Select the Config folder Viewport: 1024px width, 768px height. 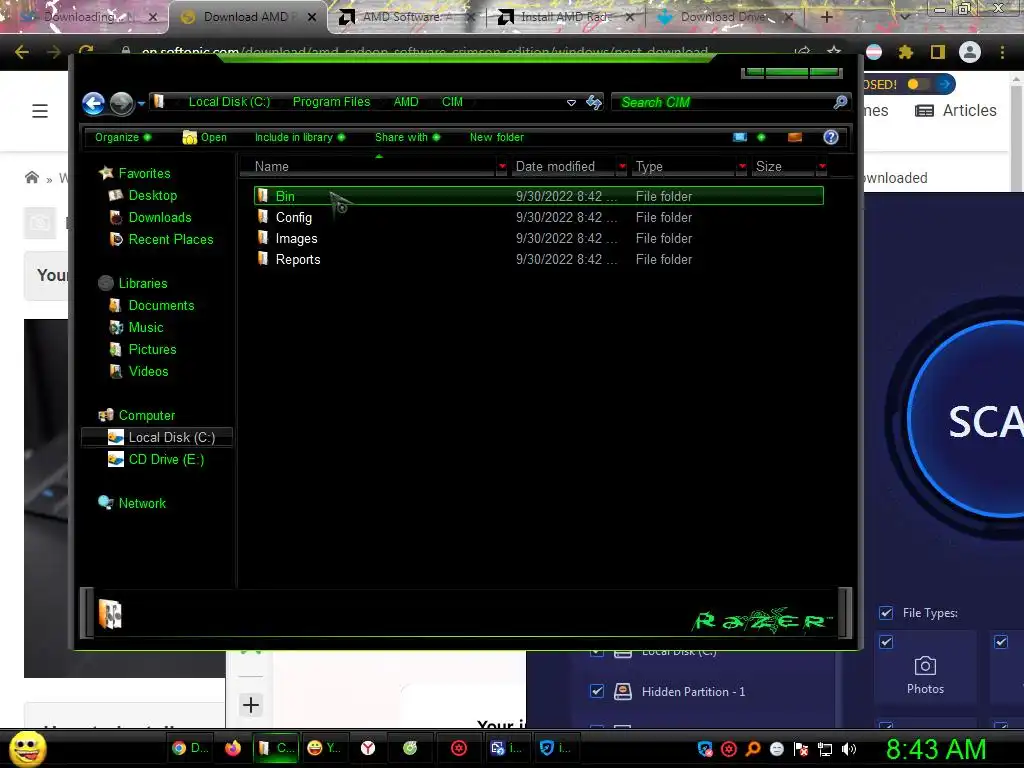(539, 217)
